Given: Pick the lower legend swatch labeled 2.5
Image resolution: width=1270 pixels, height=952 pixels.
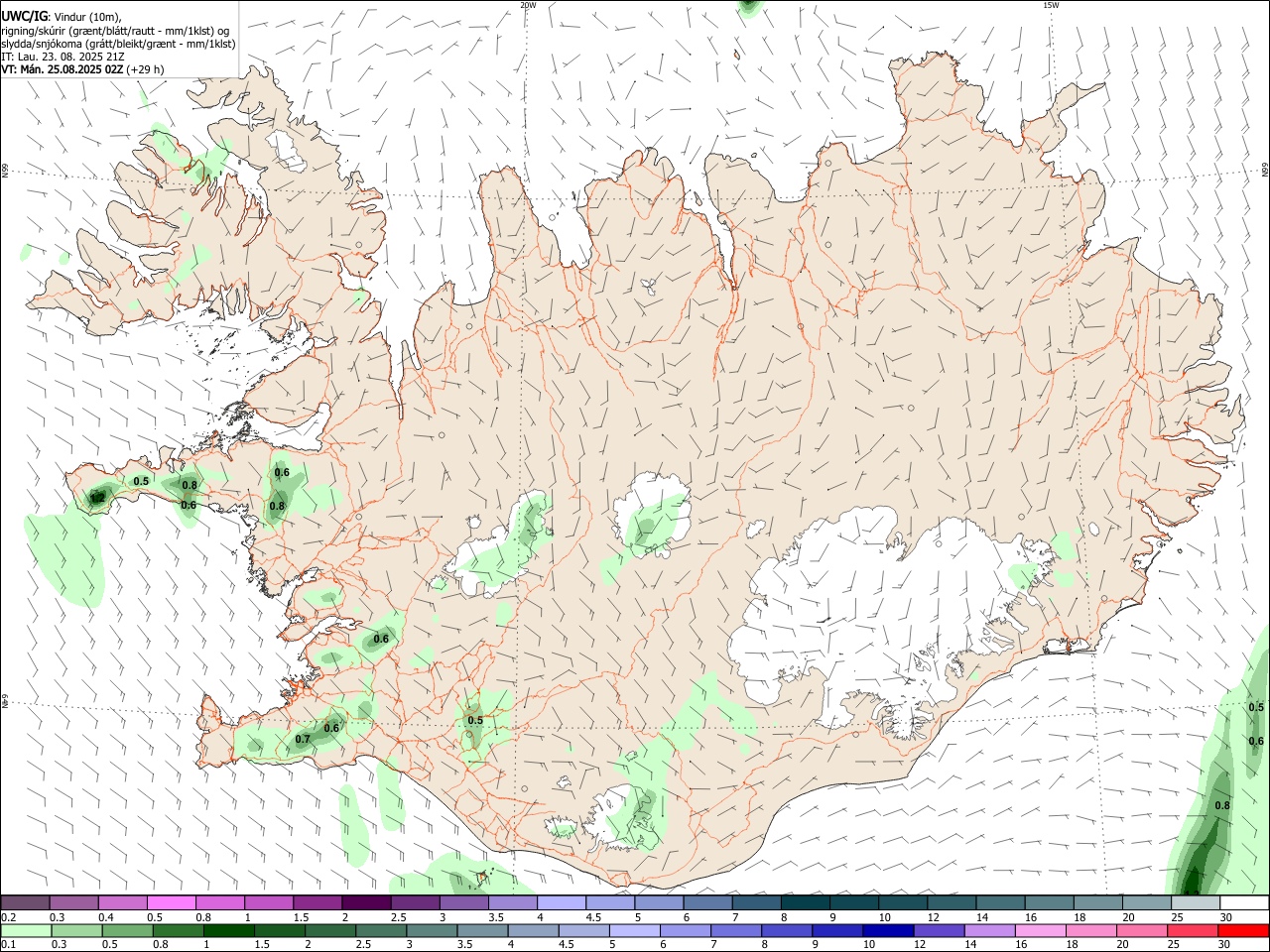Looking at the screenshot, I should coord(381,930).
